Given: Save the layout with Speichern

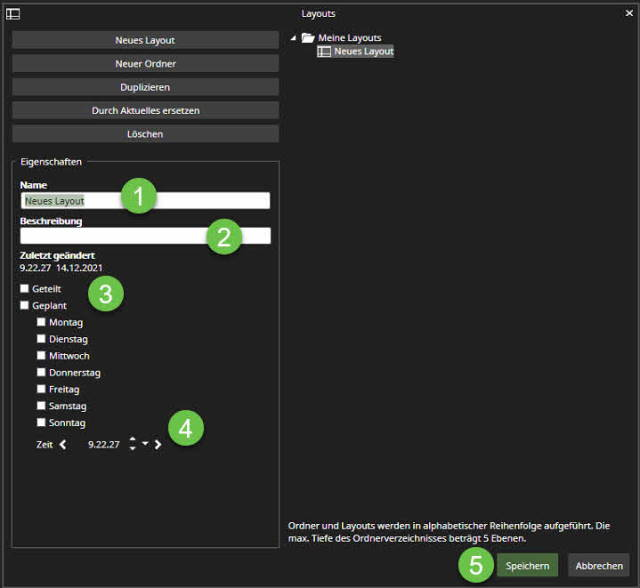Looking at the screenshot, I should tap(527, 565).
